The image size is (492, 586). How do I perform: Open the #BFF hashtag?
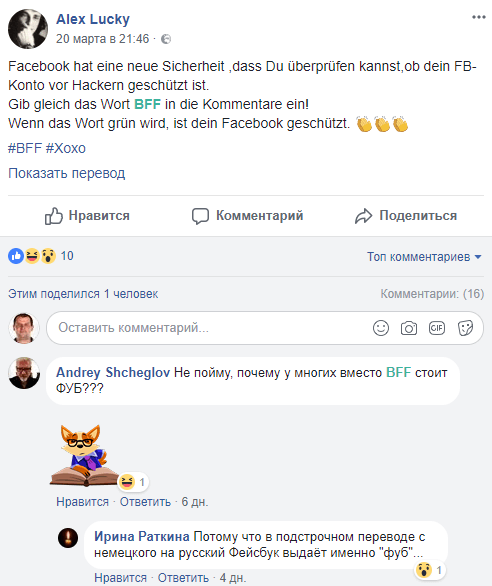pyautogui.click(x=25, y=148)
